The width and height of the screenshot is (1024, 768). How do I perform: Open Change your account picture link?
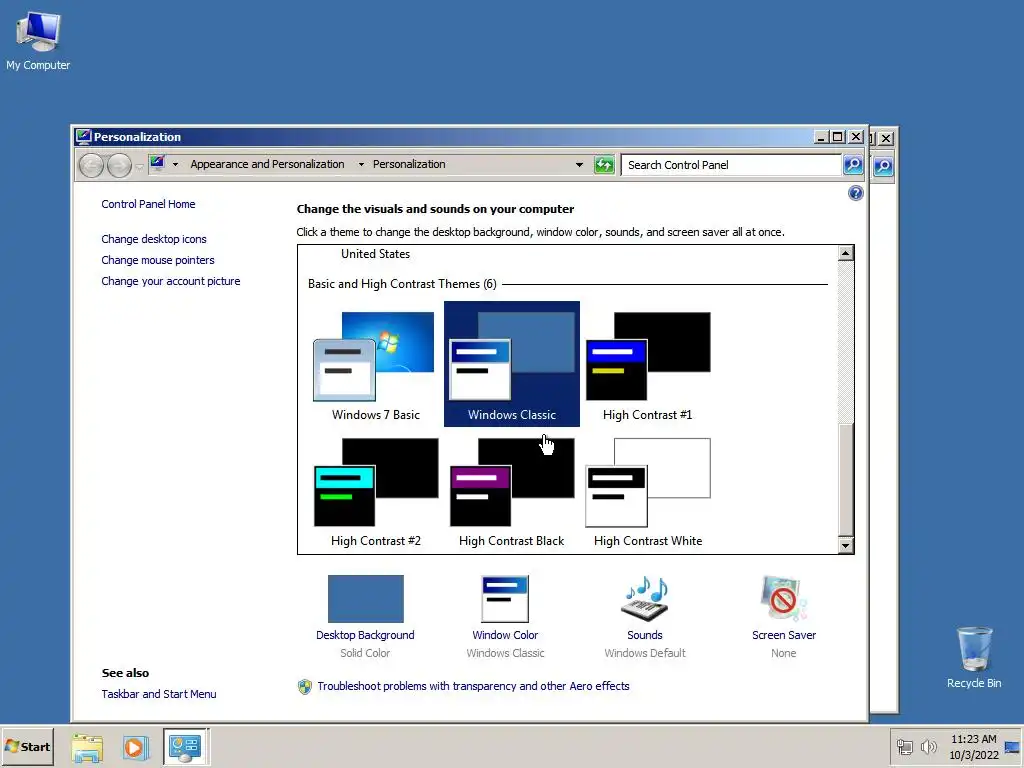tap(170, 281)
